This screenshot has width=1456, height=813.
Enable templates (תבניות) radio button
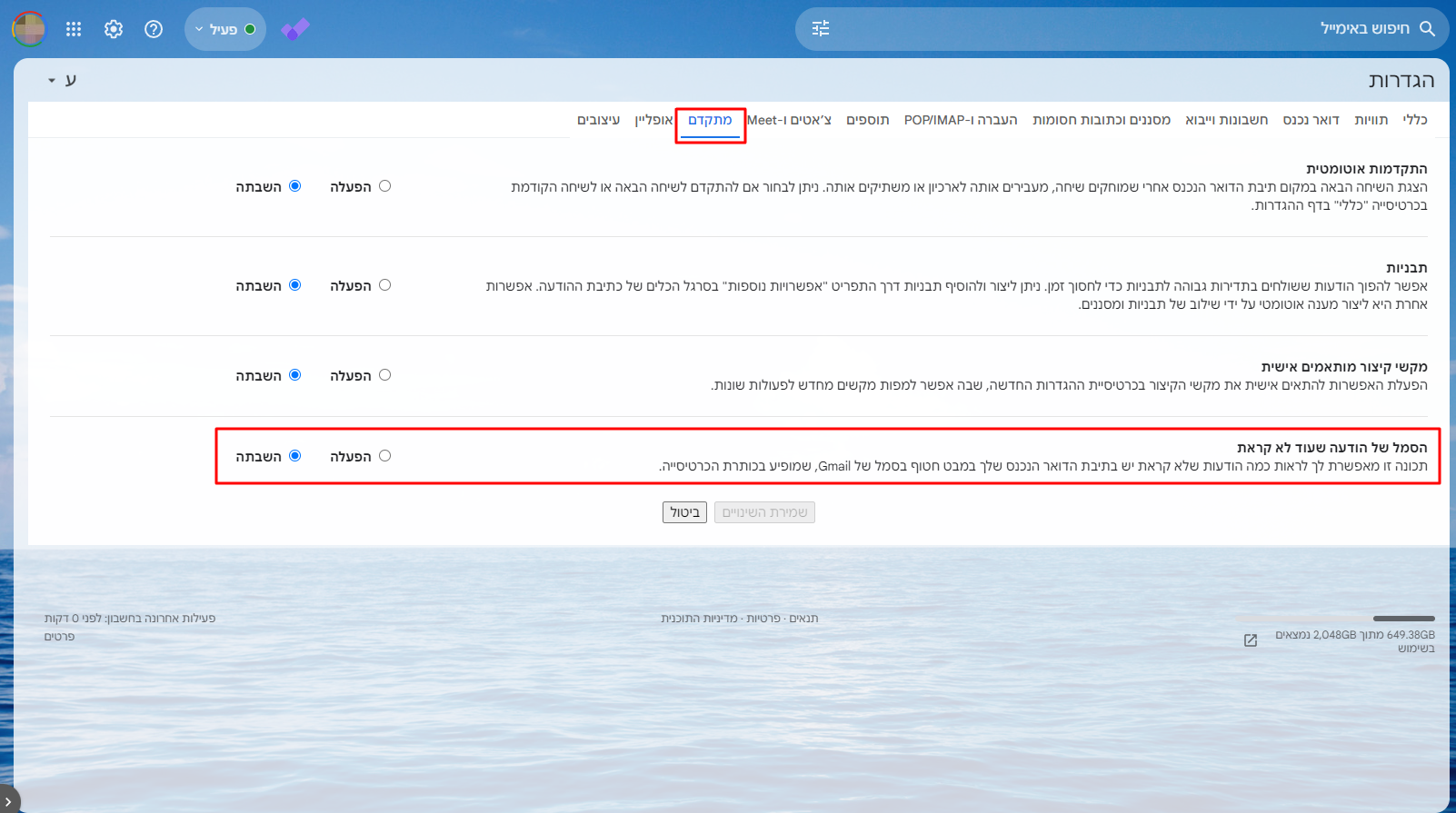(x=384, y=285)
